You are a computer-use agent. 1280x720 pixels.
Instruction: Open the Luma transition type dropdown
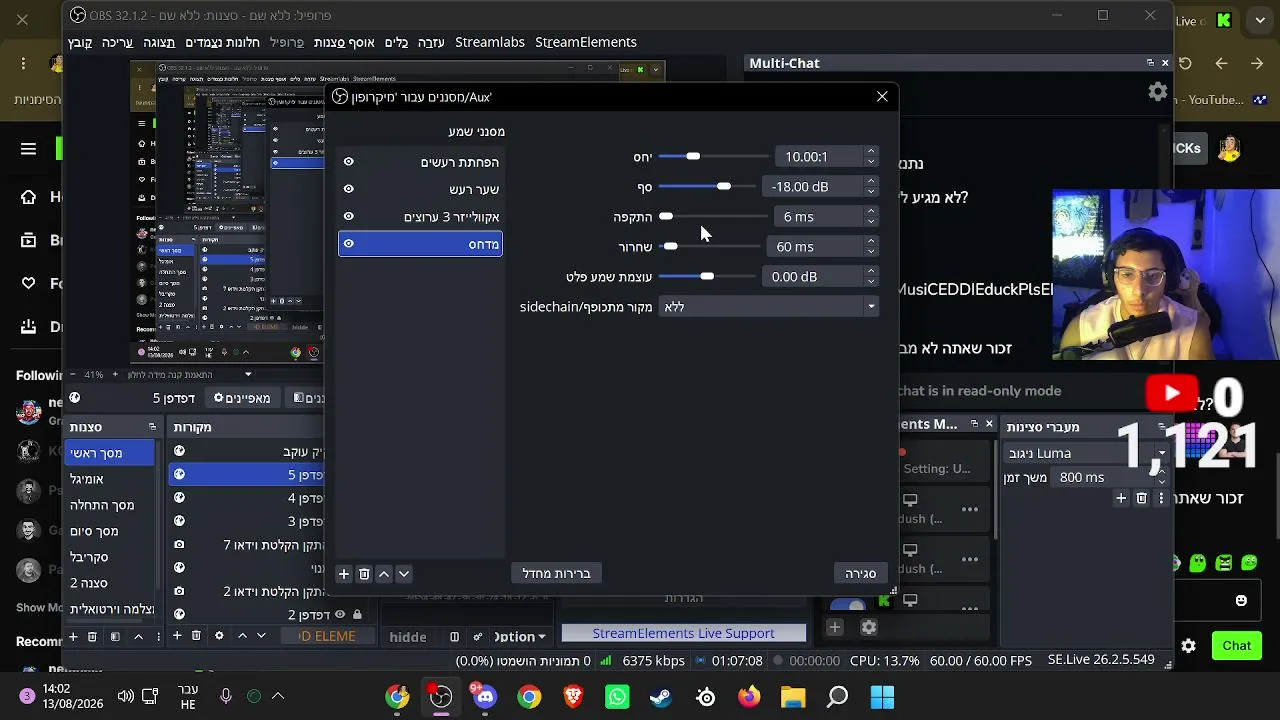coord(1087,453)
